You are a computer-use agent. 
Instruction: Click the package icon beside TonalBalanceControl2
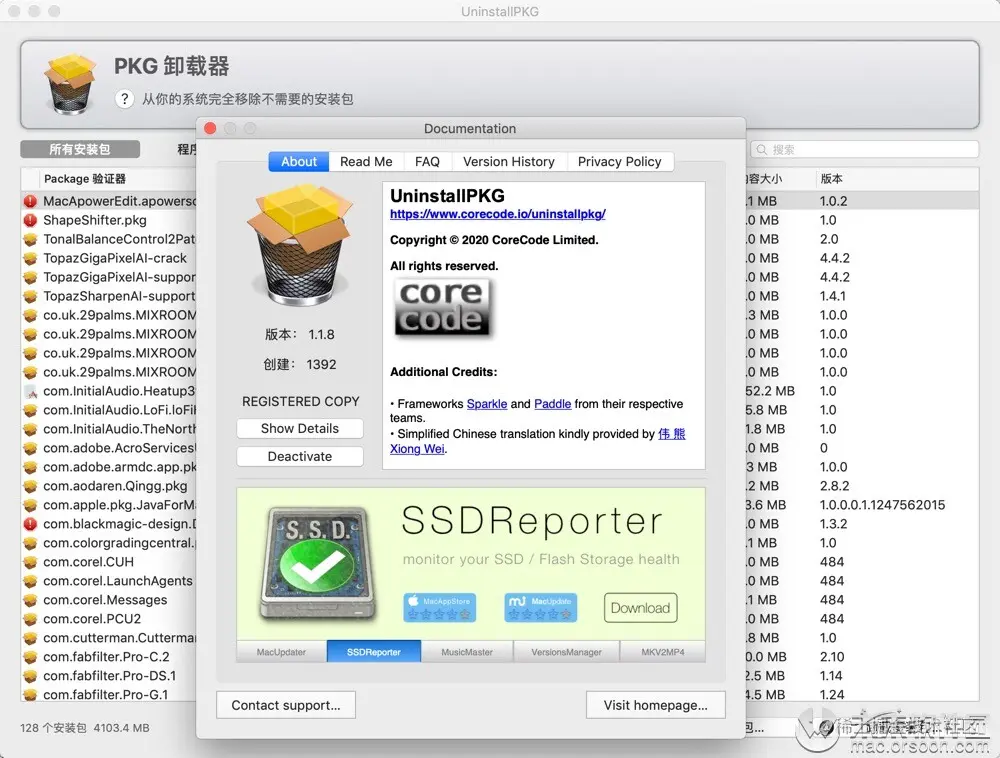tap(30, 240)
